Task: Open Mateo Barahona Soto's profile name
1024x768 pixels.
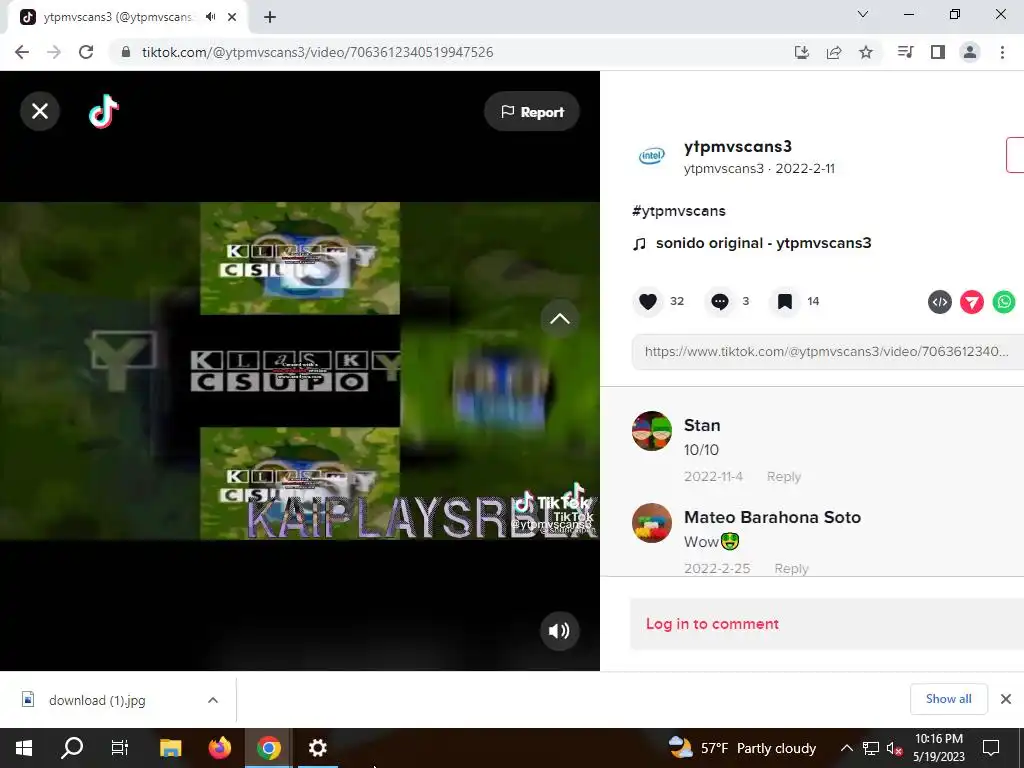Action: [773, 517]
